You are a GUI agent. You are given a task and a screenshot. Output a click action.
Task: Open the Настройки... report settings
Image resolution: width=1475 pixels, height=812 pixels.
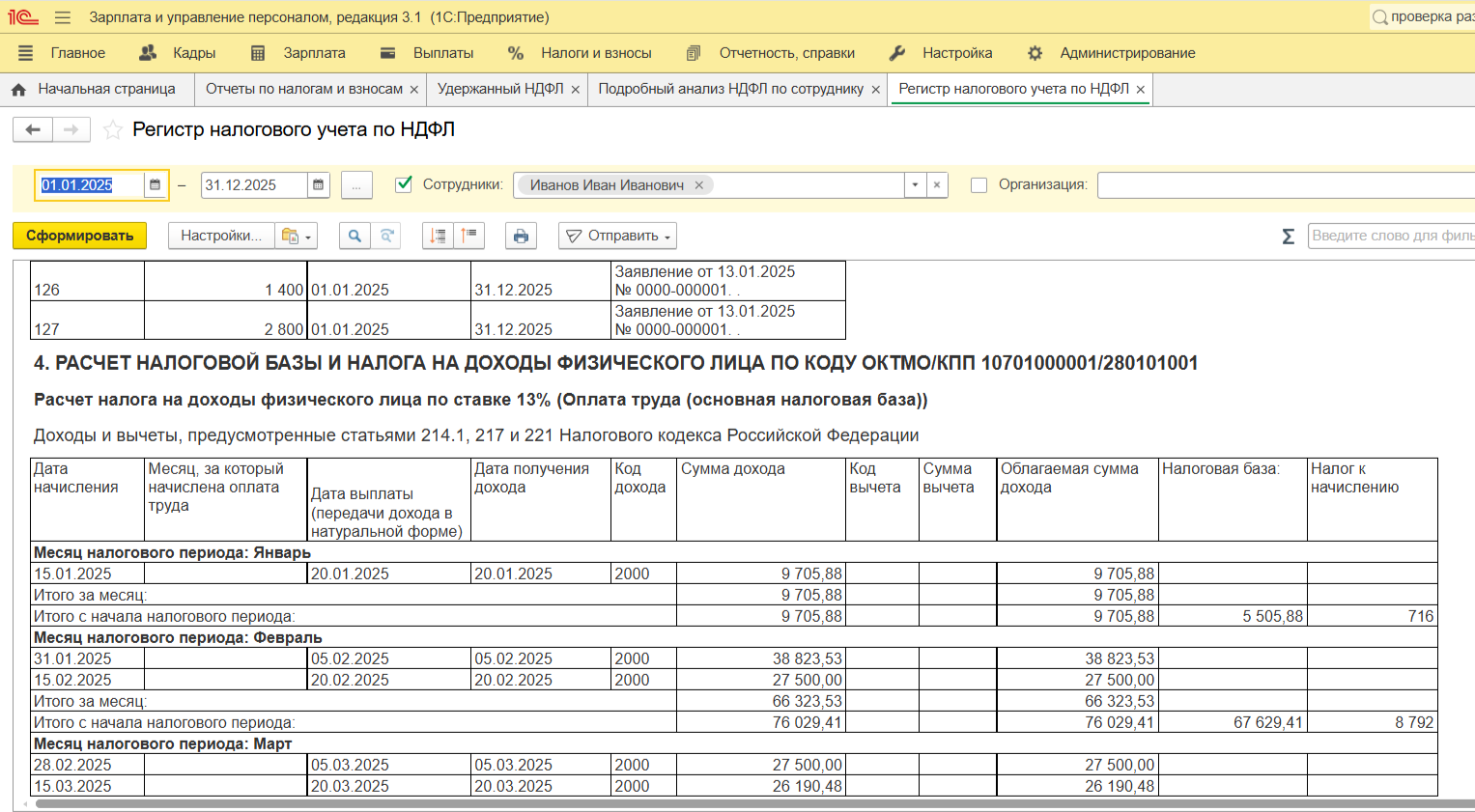220,236
